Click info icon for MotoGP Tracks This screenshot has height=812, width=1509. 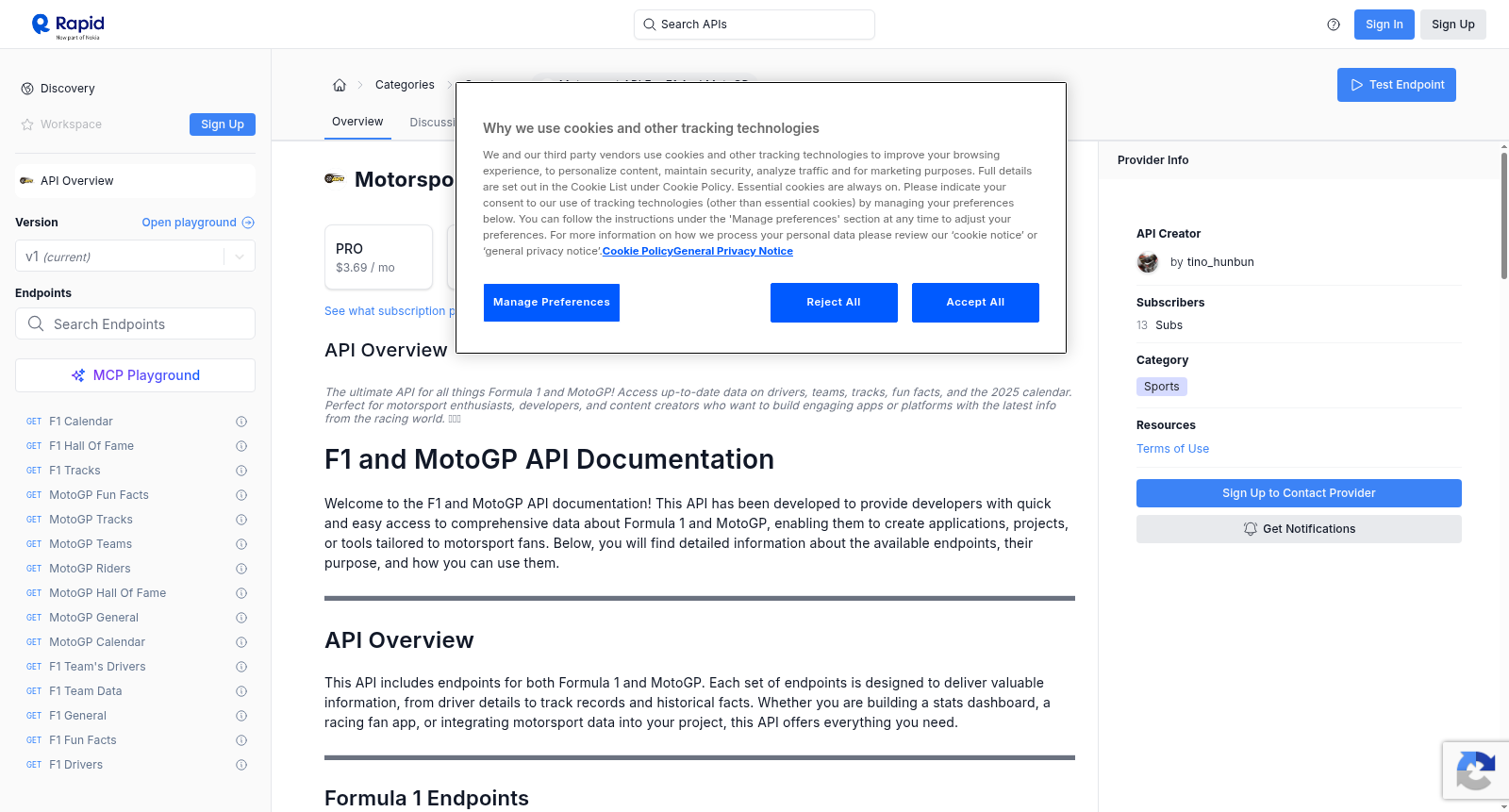(241, 520)
